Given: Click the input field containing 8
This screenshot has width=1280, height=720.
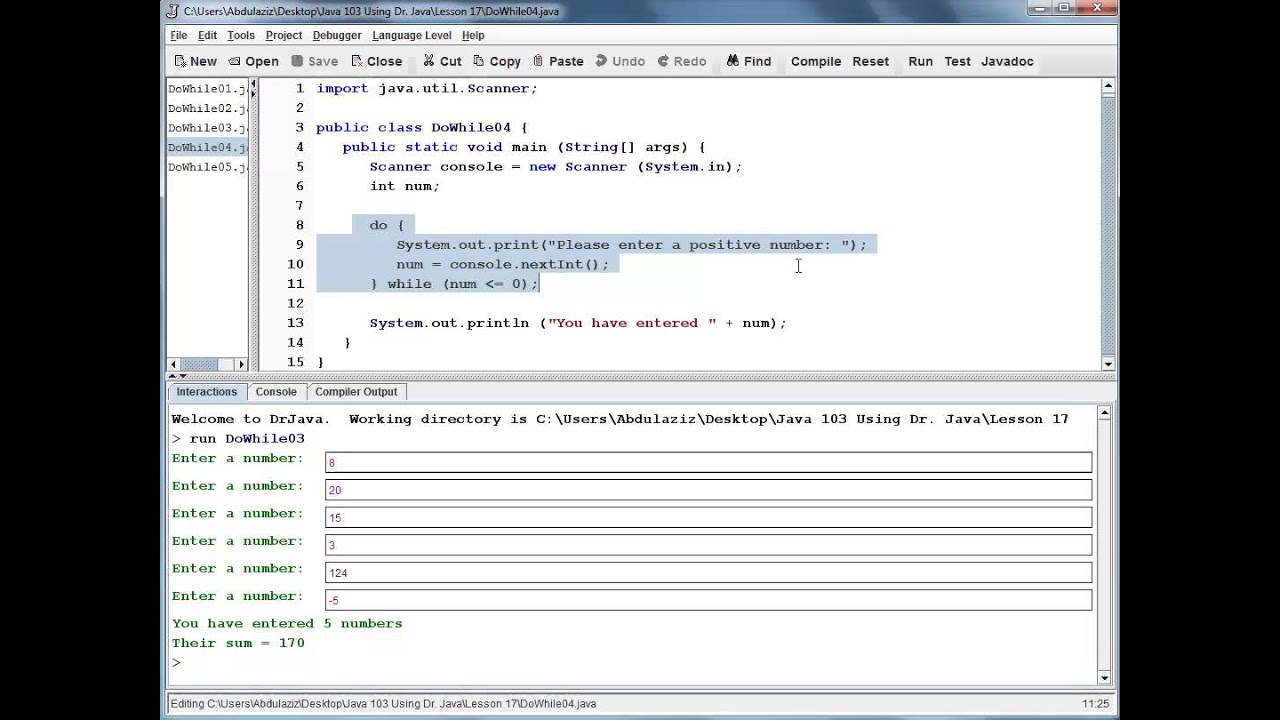Looking at the screenshot, I should [x=708, y=462].
